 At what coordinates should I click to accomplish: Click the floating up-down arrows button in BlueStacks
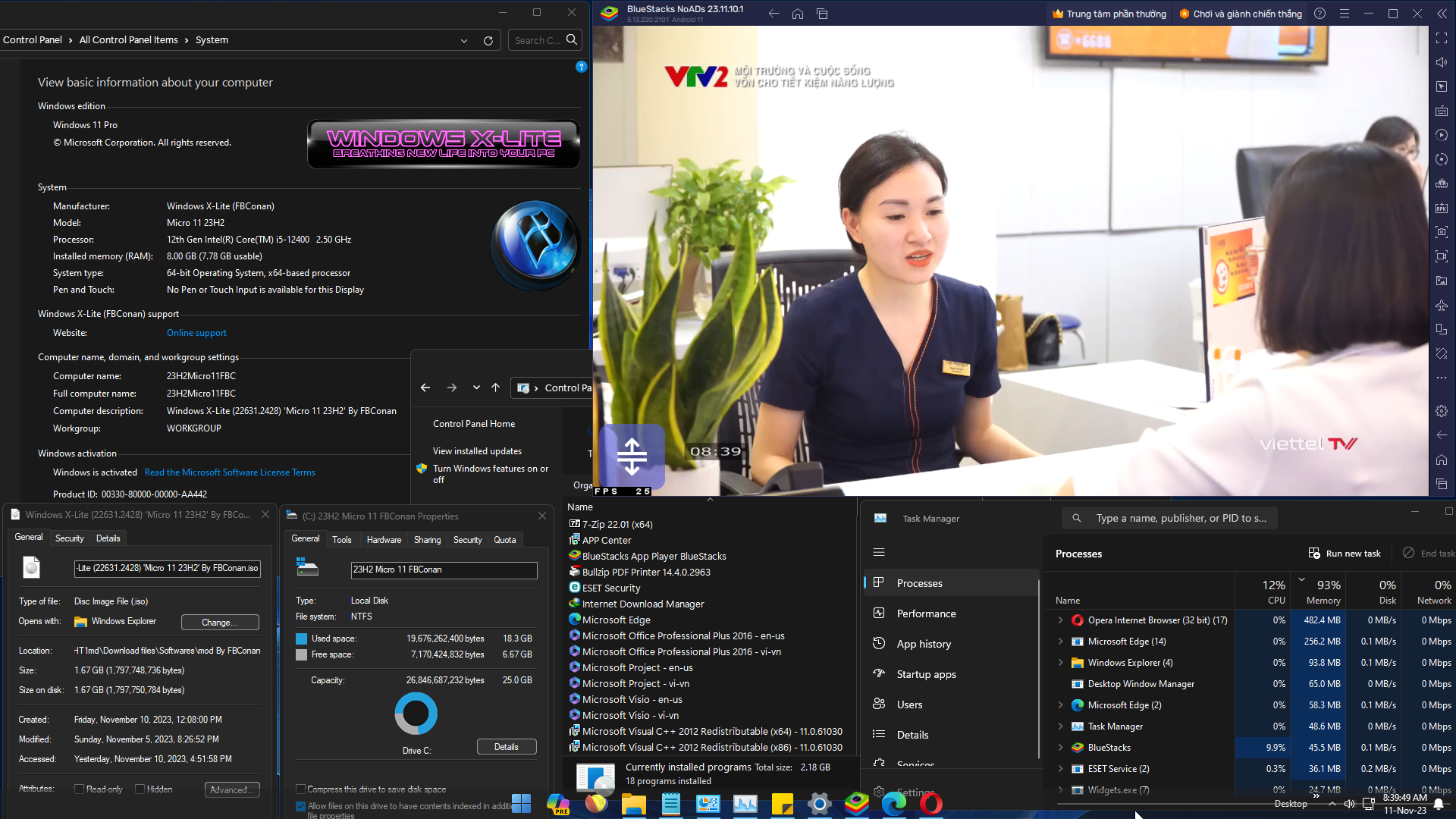point(632,457)
